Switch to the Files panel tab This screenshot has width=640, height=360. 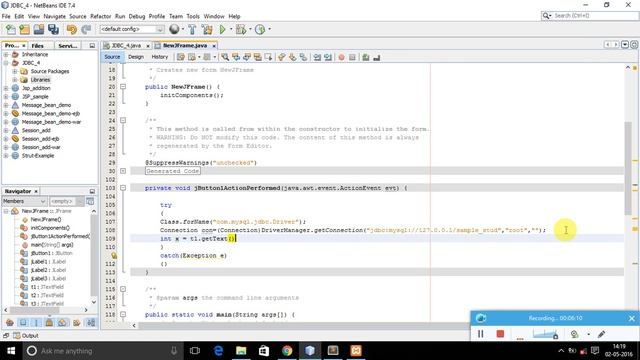pyautogui.click(x=38, y=46)
